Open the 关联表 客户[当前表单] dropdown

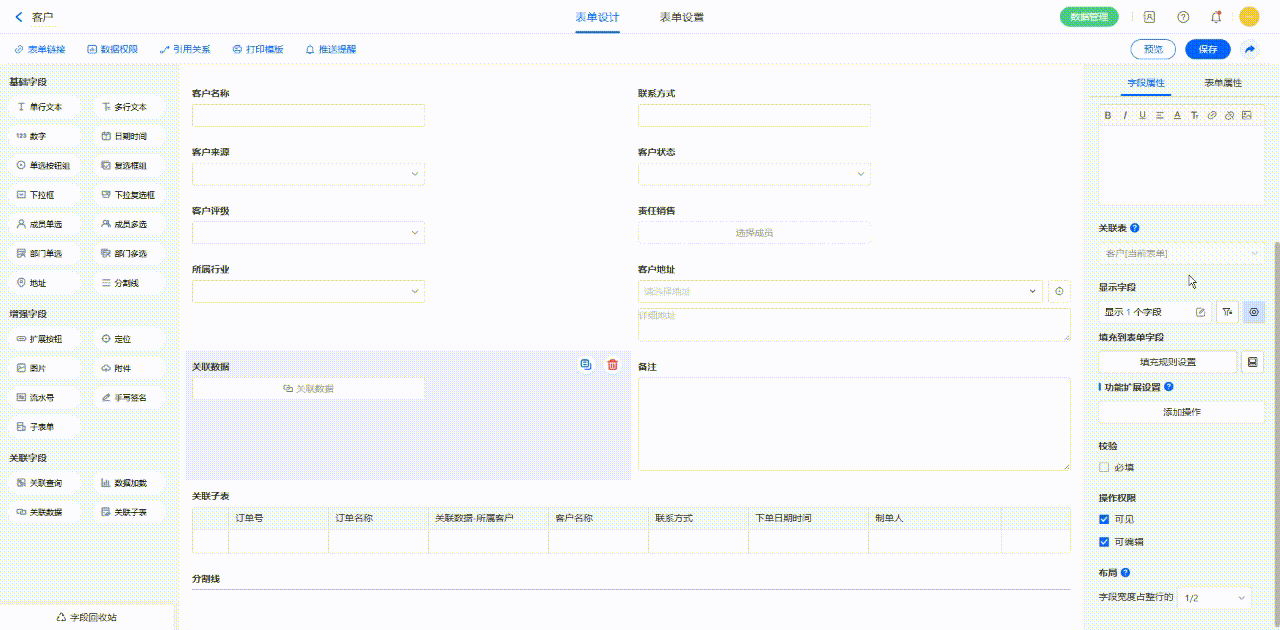click(1182, 253)
